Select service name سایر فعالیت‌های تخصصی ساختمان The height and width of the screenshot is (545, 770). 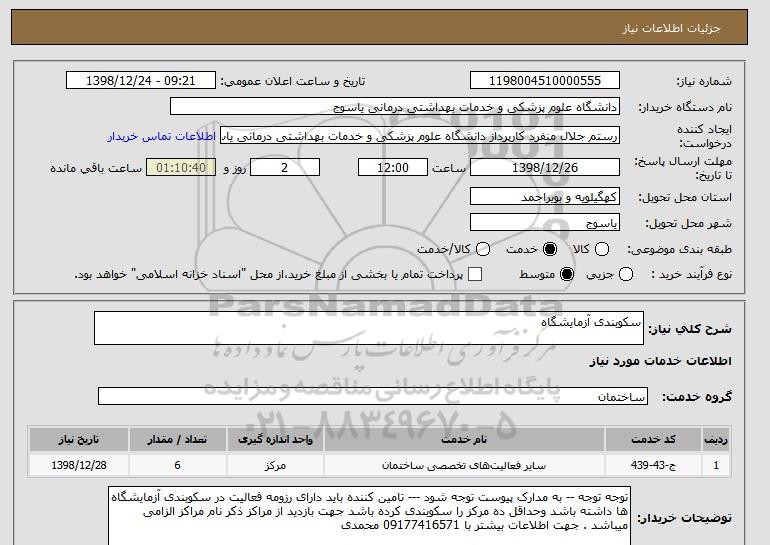pyautogui.click(x=464, y=464)
